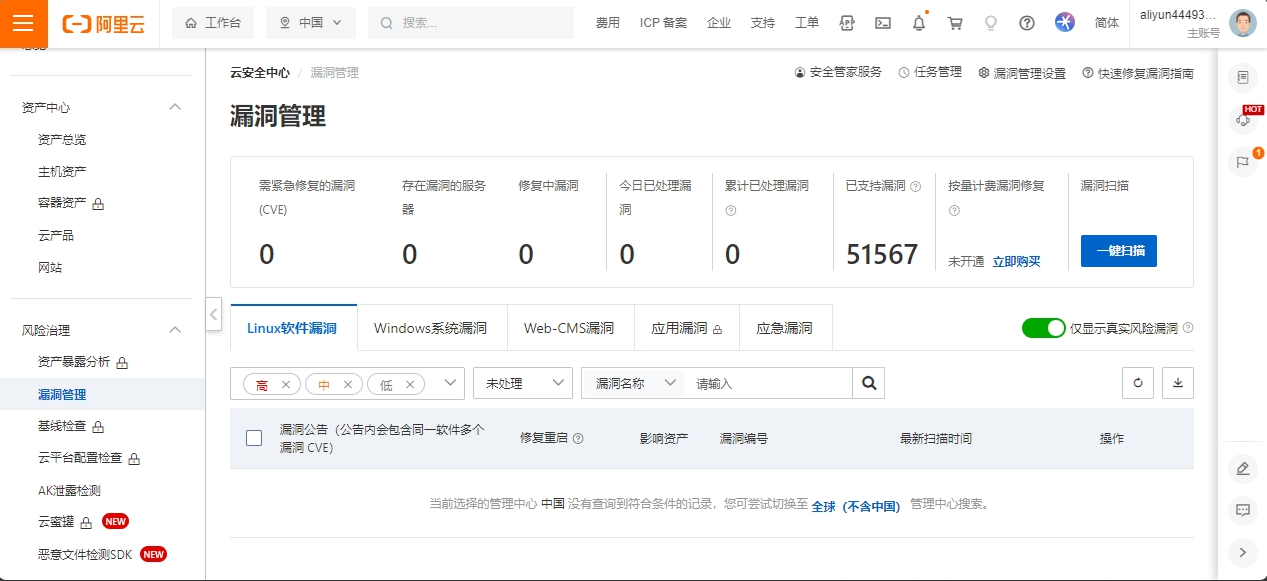The height and width of the screenshot is (581, 1267).
Task: Click the 一键扫描 scan button
Action: click(1117, 251)
